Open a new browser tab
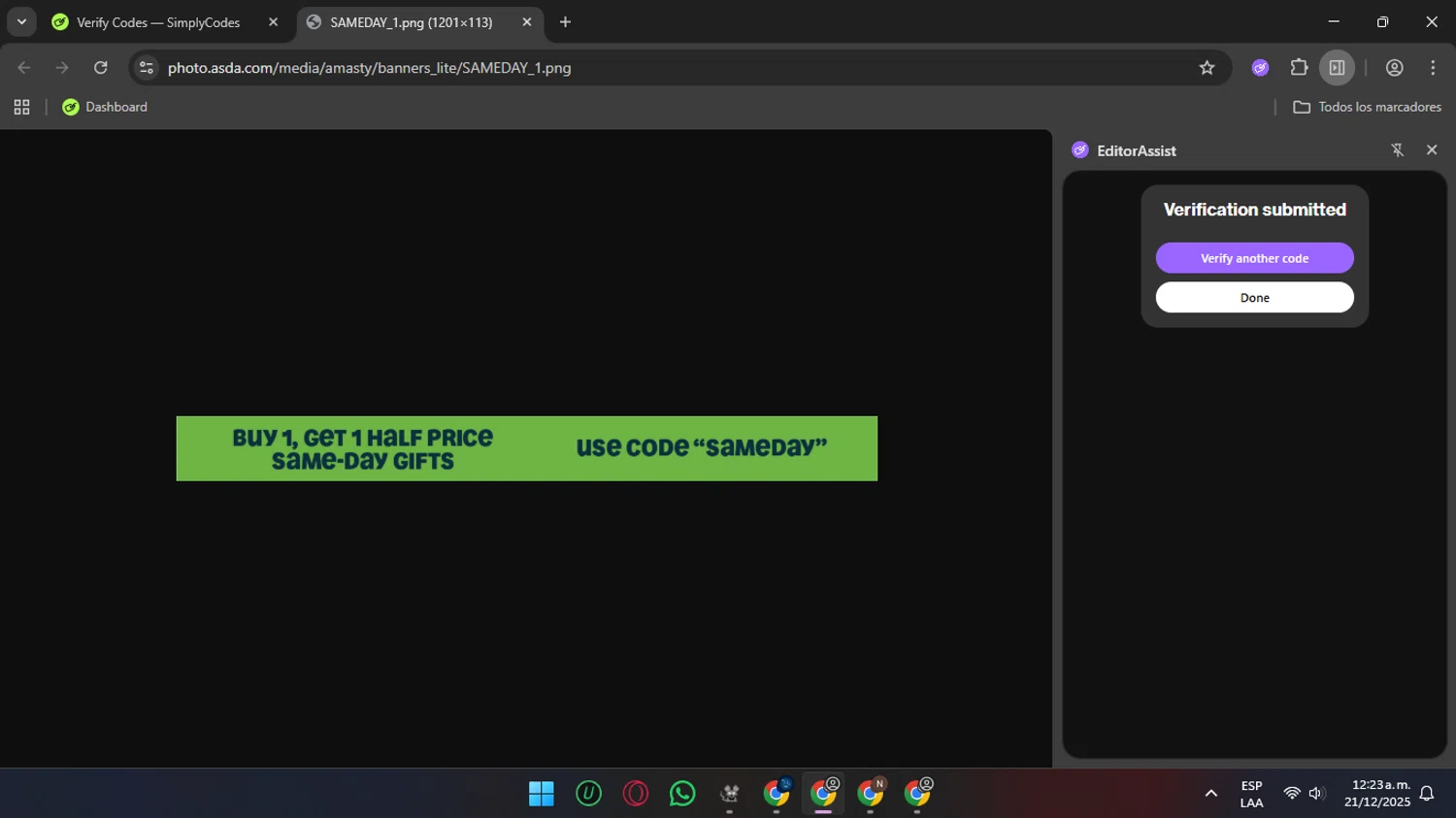1456x818 pixels. click(x=565, y=22)
